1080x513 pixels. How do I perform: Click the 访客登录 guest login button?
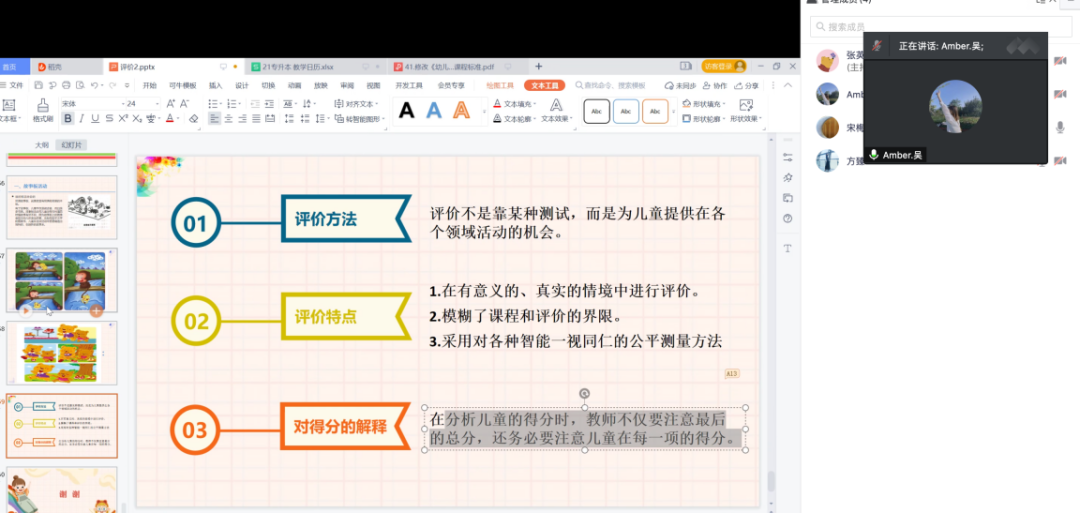point(723,66)
